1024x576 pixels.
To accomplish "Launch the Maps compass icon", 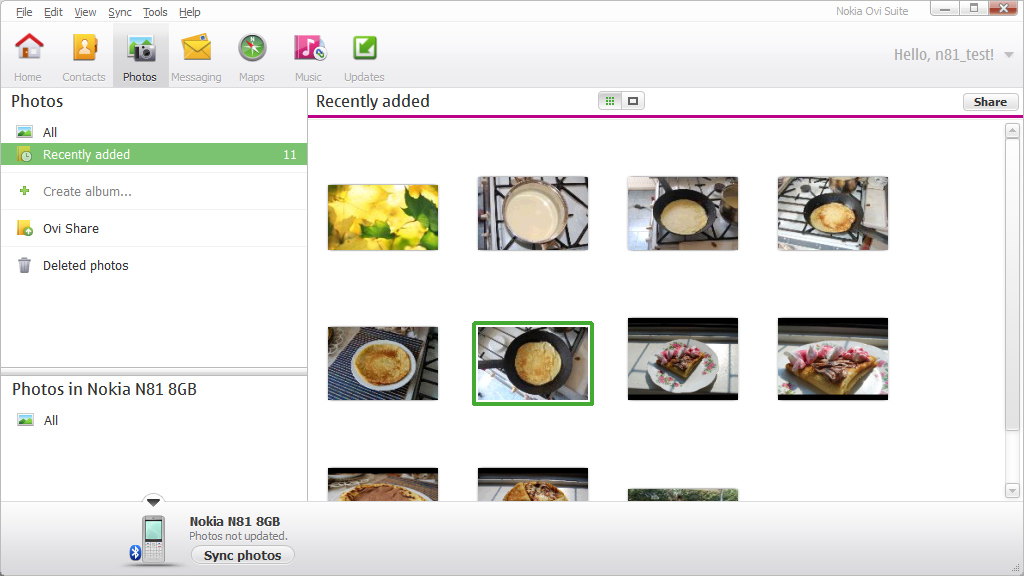I will (252, 48).
